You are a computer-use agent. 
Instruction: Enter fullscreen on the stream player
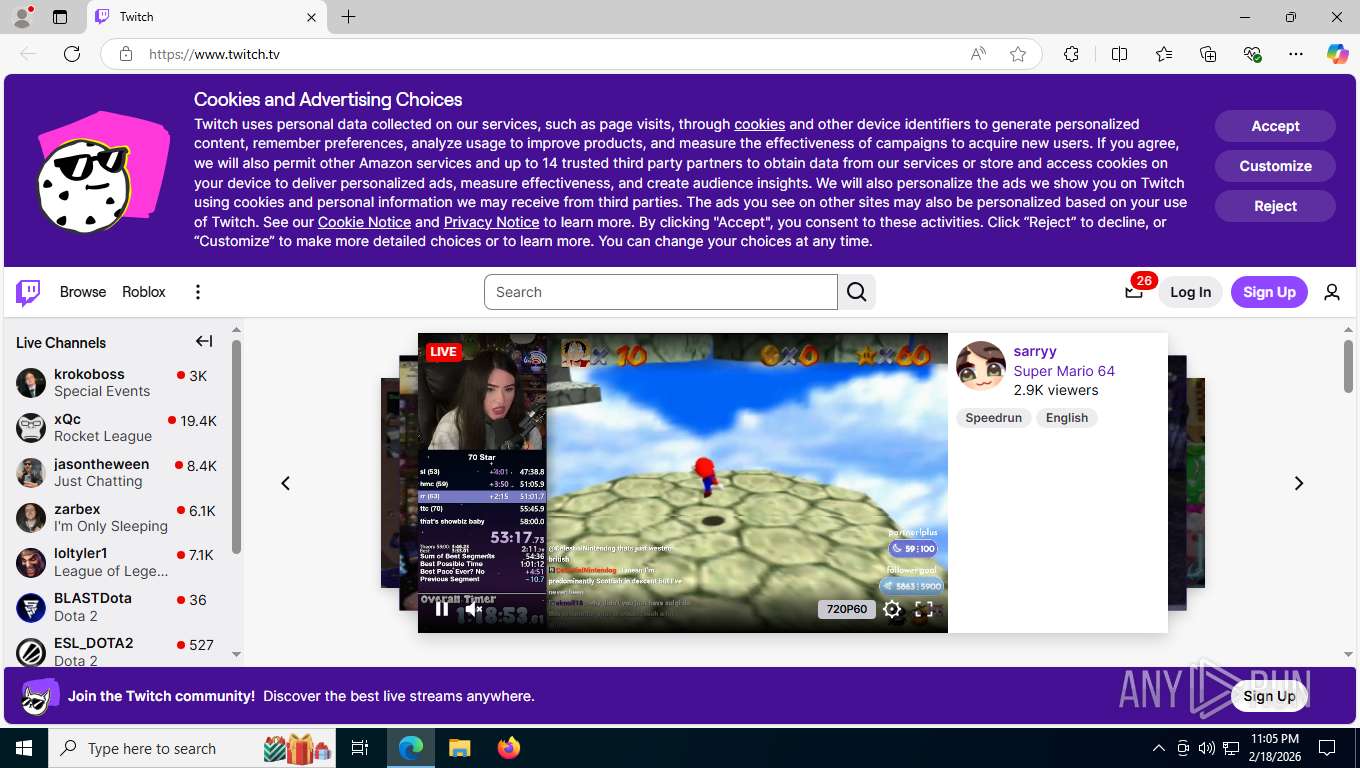point(925,609)
